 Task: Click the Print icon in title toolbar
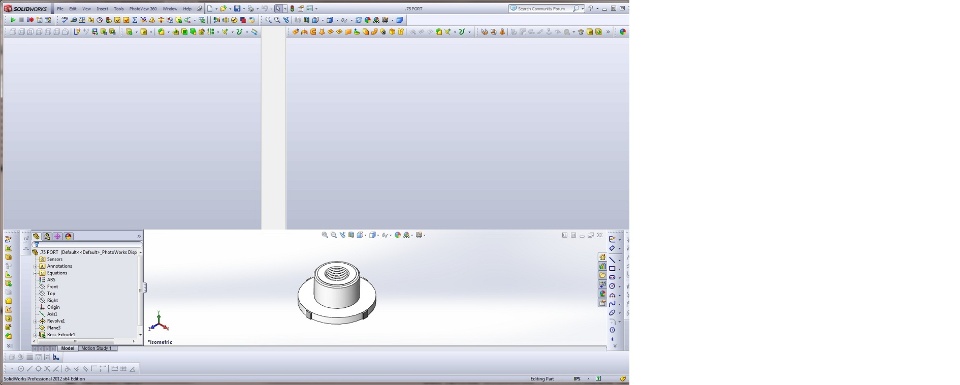pos(250,9)
